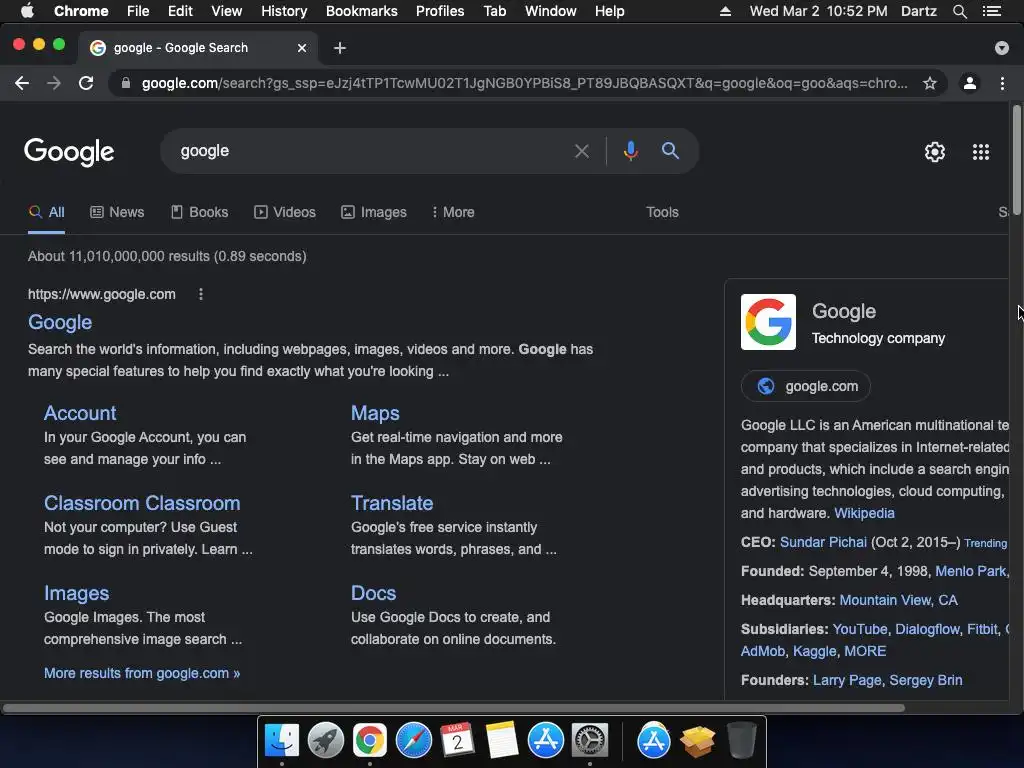Click the browser back arrow
Viewport: 1024px width, 768px height.
pos(22,83)
